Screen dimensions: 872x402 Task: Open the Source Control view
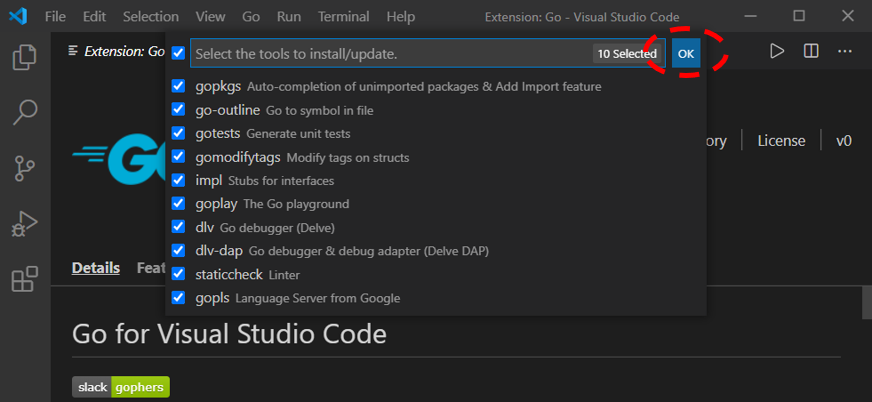point(24,169)
